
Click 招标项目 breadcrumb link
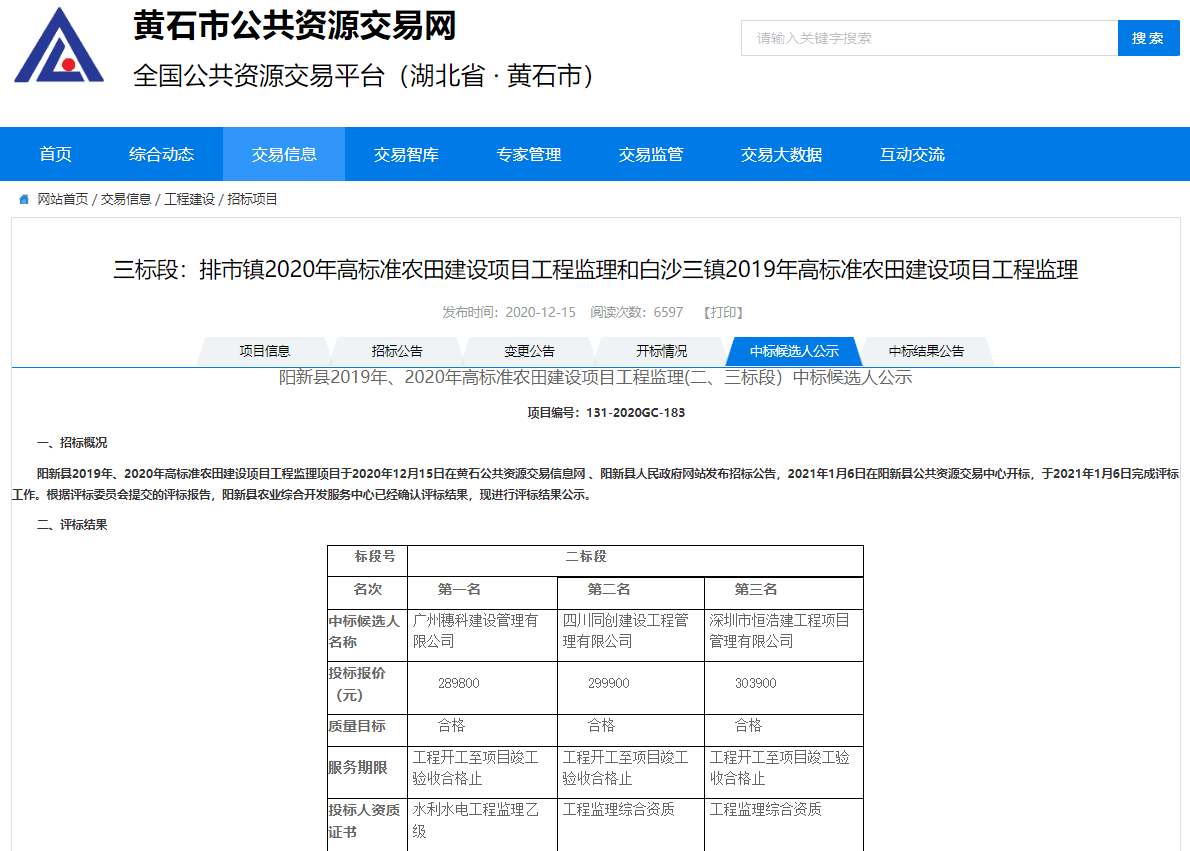(x=252, y=199)
